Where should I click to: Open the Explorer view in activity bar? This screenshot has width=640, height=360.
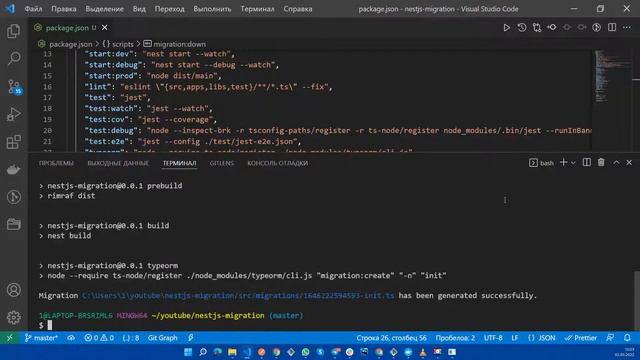pyautogui.click(x=13, y=31)
